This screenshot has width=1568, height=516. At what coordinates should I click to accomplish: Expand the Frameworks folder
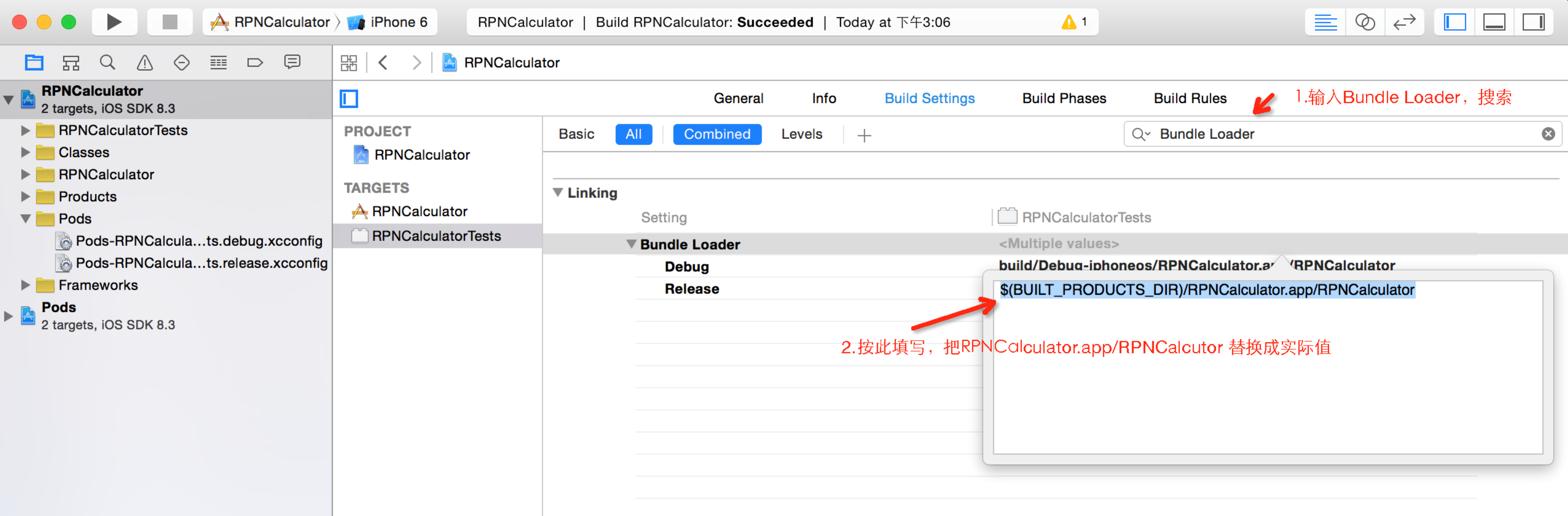point(25,285)
